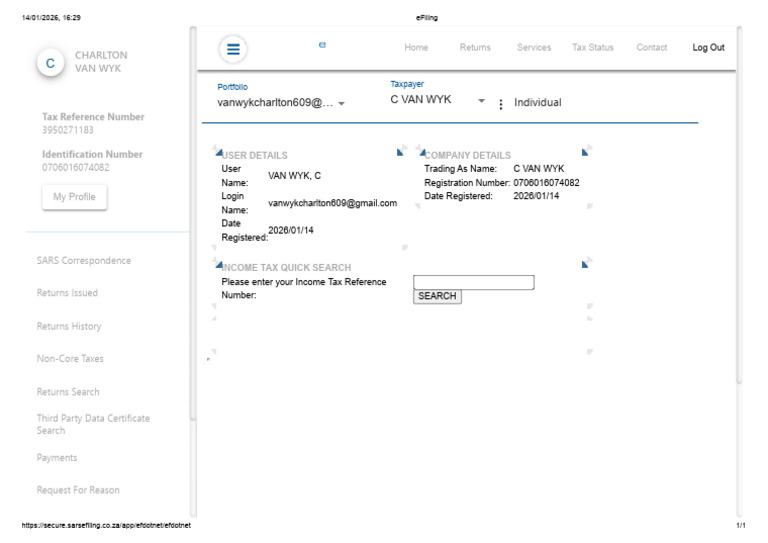Open Returns Search in sidebar

[x=68, y=392]
